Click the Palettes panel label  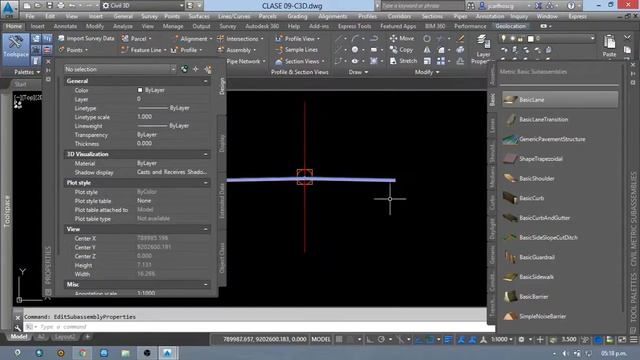(27, 72)
